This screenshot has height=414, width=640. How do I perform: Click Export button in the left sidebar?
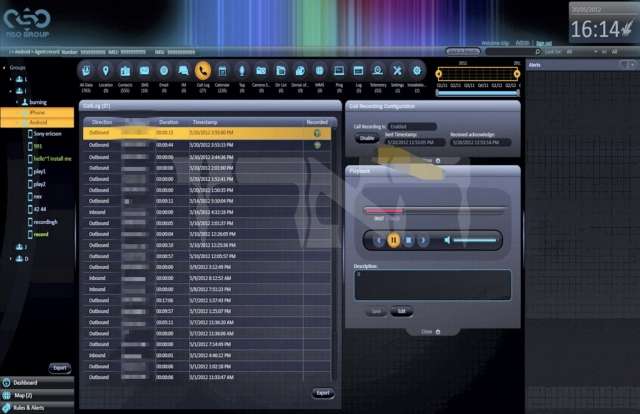click(60, 368)
